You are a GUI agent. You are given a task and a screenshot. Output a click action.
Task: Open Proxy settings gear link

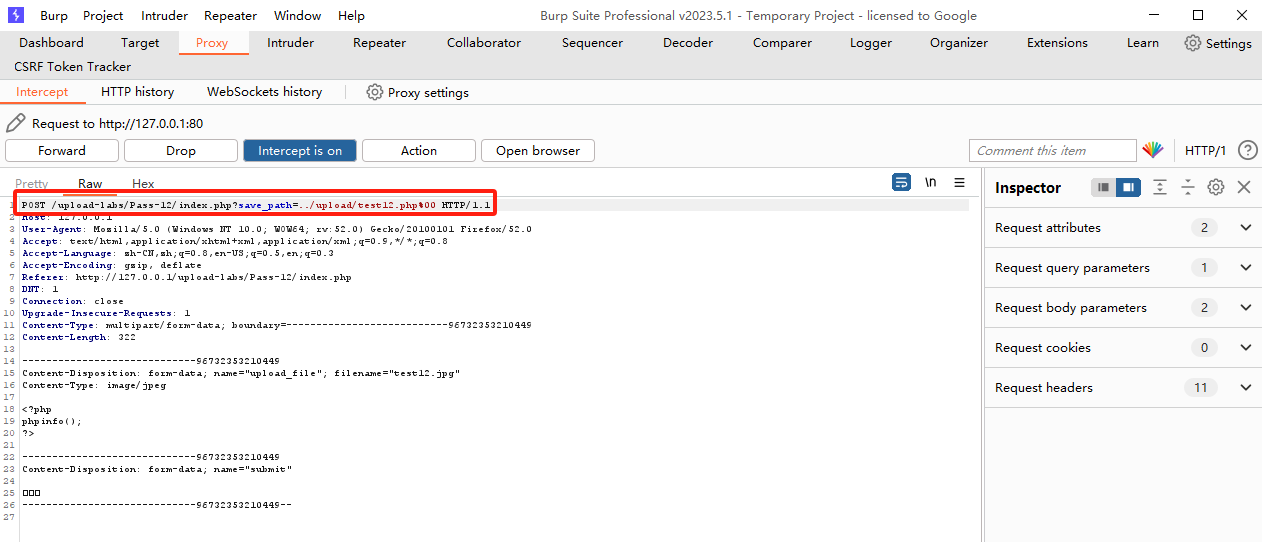pyautogui.click(x=418, y=92)
